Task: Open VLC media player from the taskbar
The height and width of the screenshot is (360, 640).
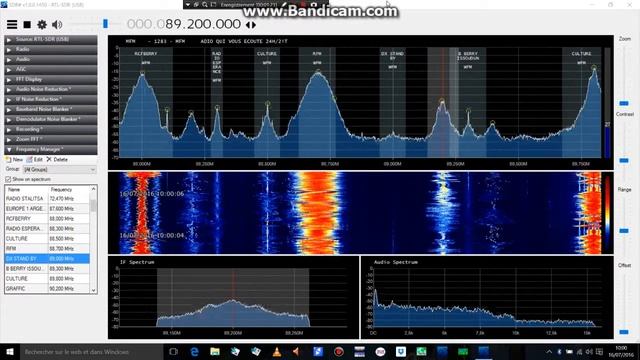Action: click(x=277, y=351)
